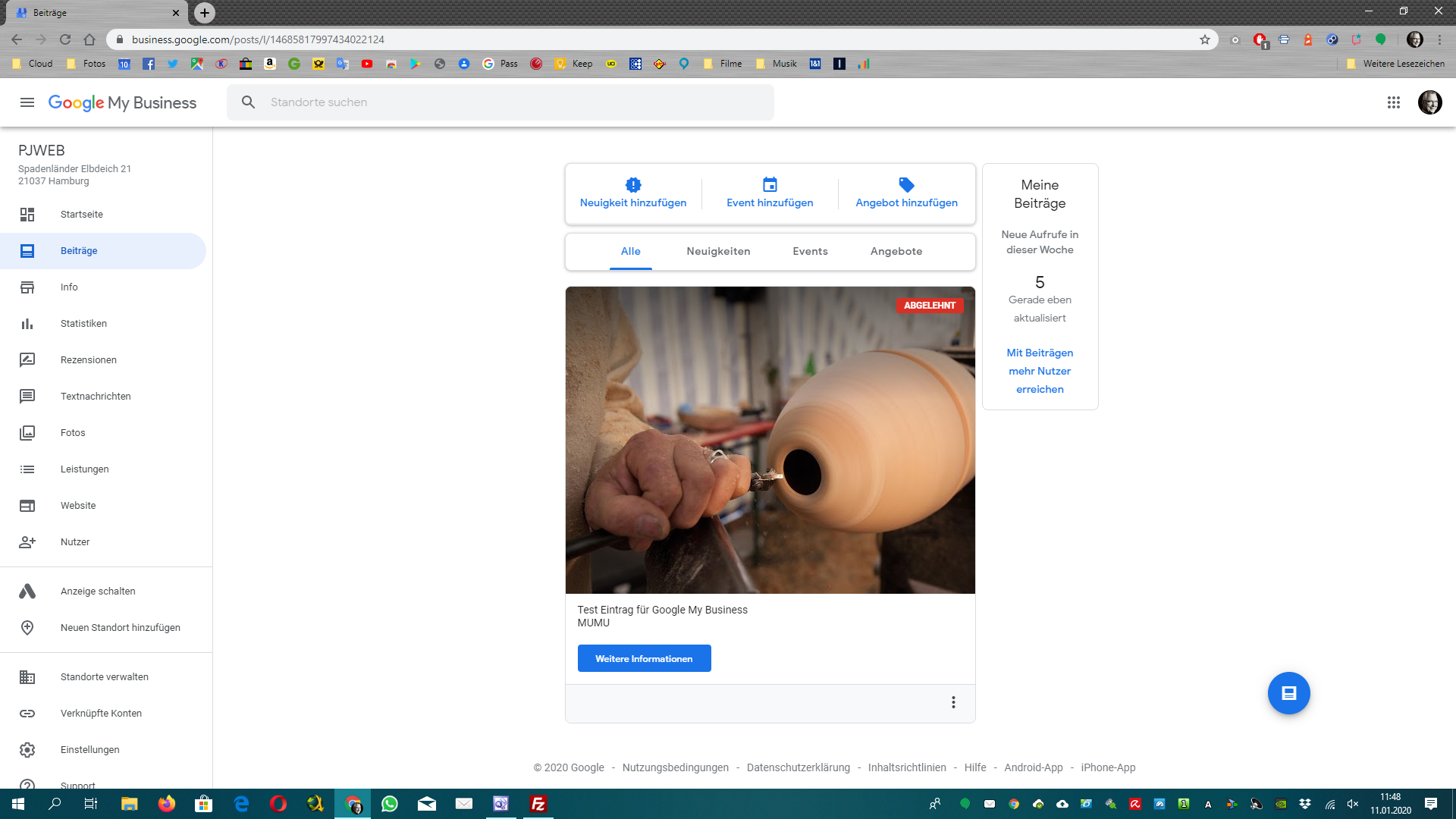Open the Fotos bookmarks folder
This screenshot has width=1456, height=819.
pos(86,64)
